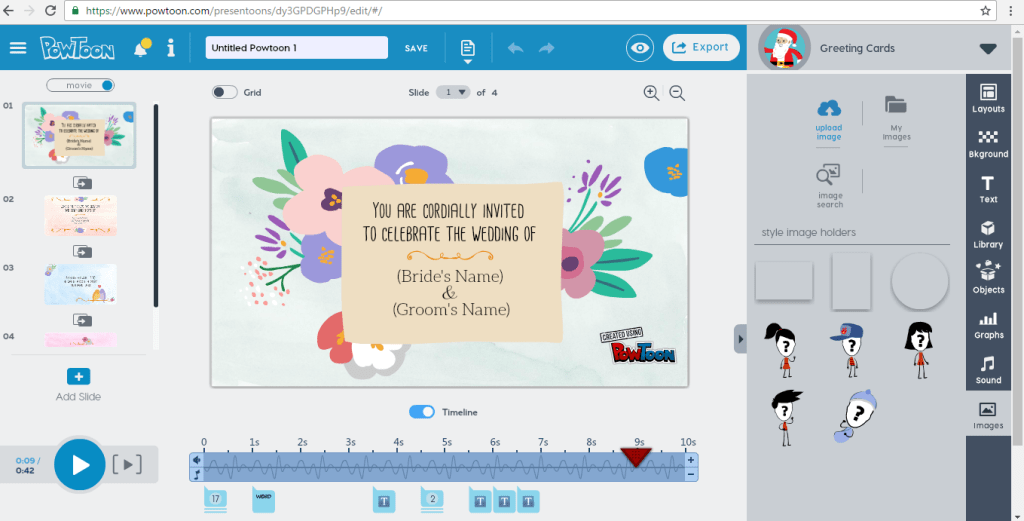Turn off the Timeline toggle
This screenshot has height=521, width=1024.
[x=422, y=412]
